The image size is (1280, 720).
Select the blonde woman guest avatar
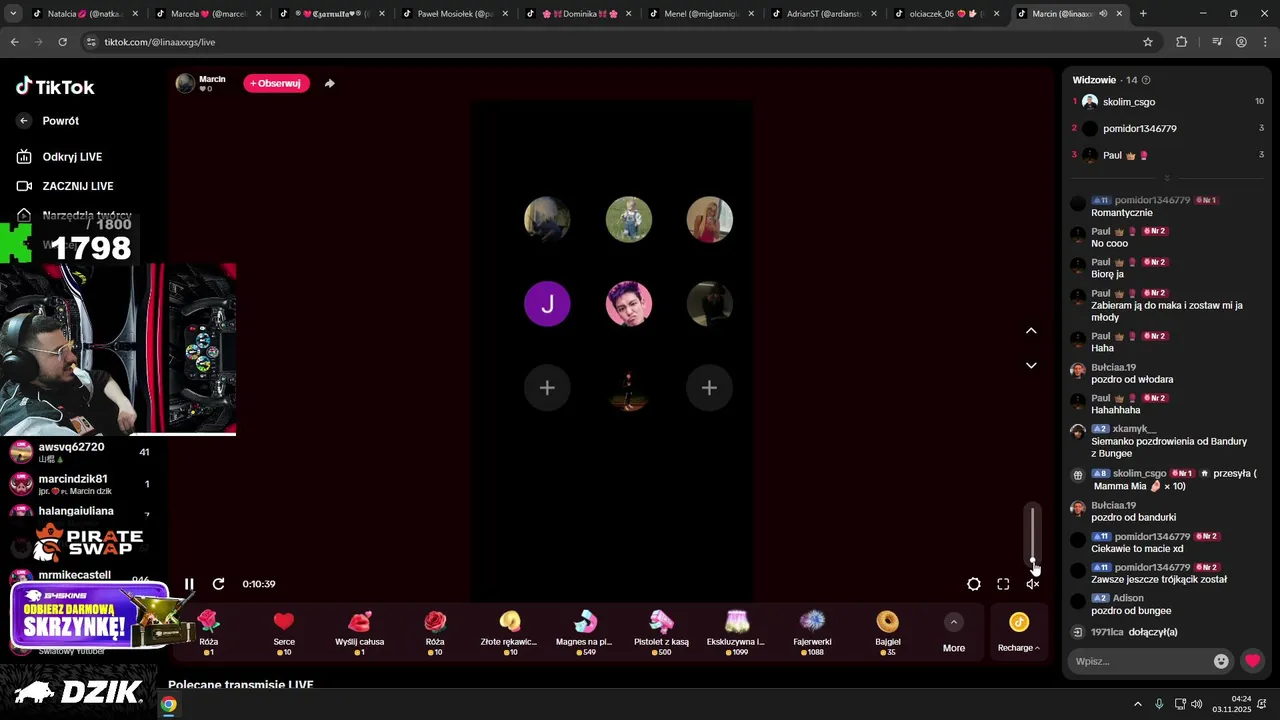click(709, 220)
